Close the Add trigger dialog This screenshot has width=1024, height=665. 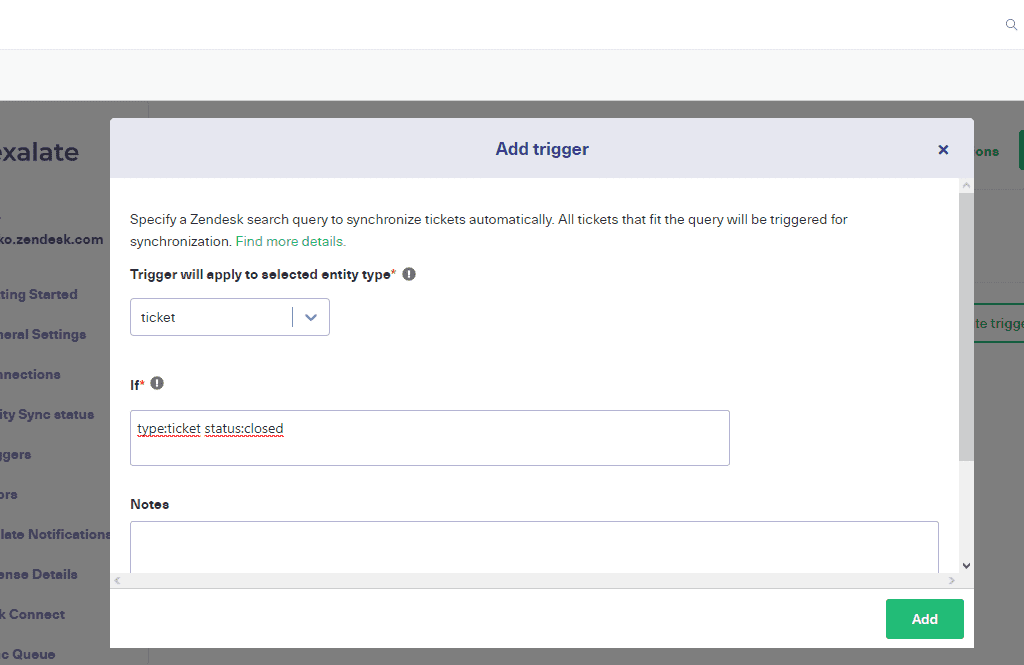coord(943,150)
